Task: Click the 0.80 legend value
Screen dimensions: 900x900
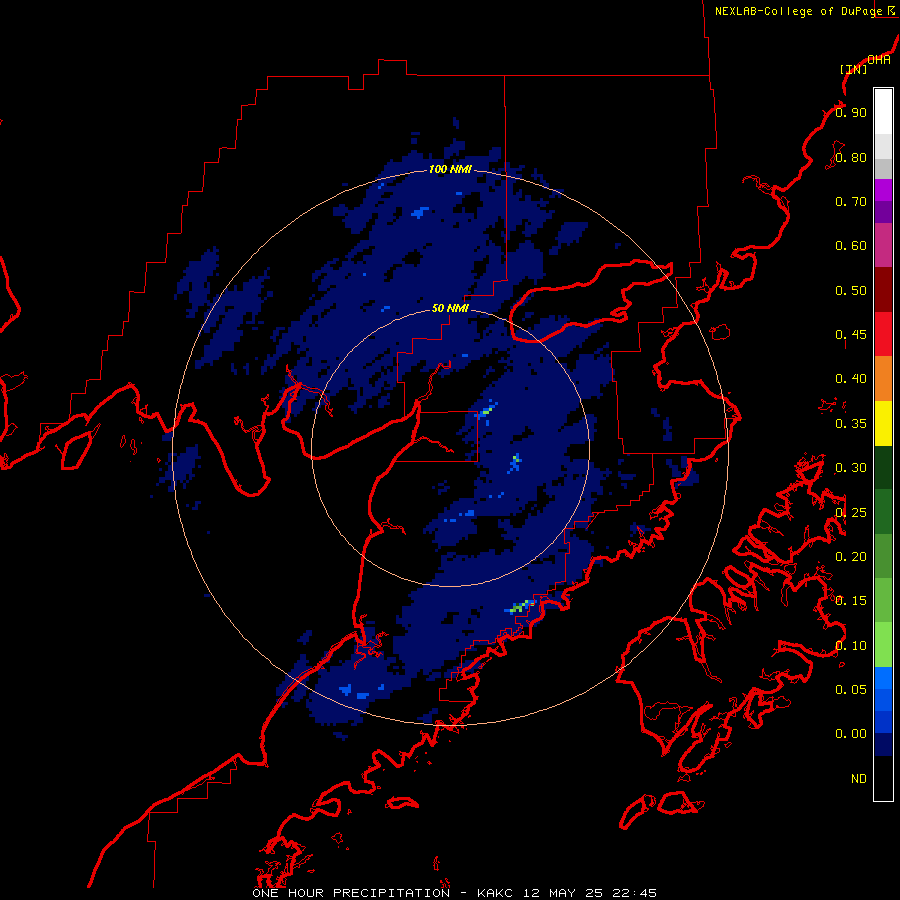Action: (851, 157)
